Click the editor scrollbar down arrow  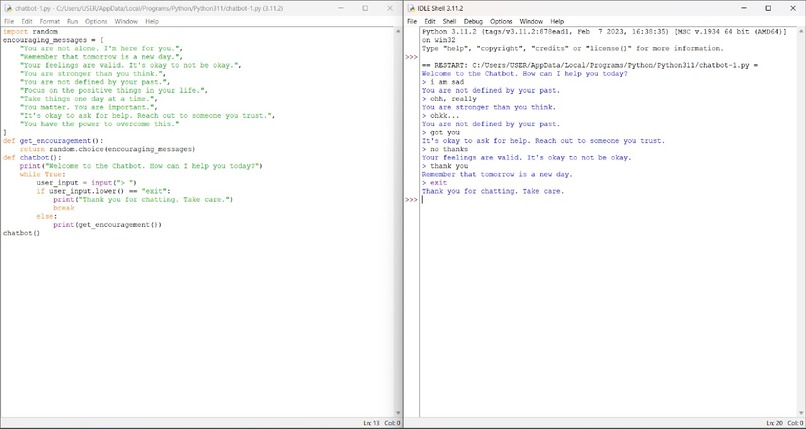[398, 413]
